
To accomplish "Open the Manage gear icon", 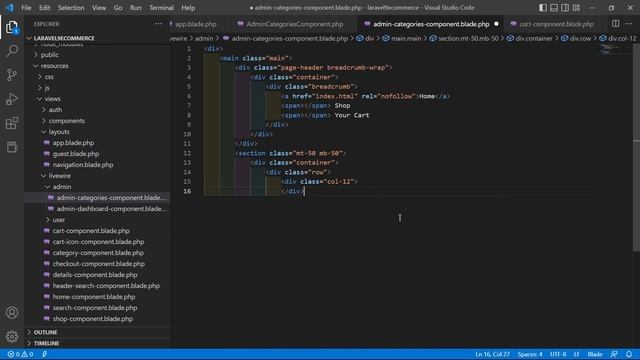I will coord(12,336).
